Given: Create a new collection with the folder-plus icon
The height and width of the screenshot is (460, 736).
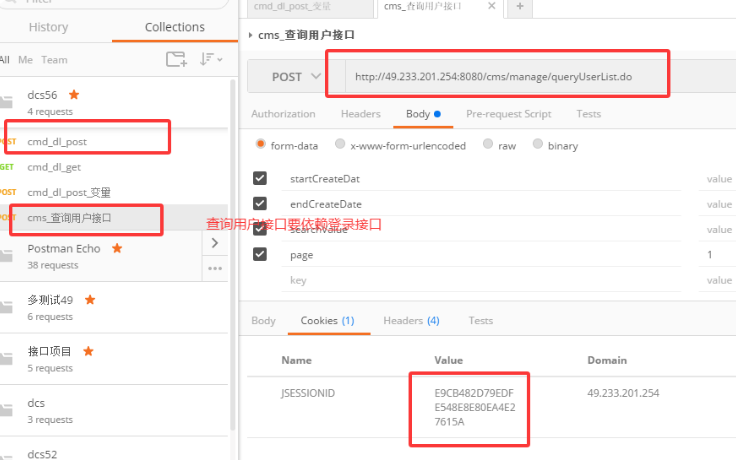Looking at the screenshot, I should 176,59.
